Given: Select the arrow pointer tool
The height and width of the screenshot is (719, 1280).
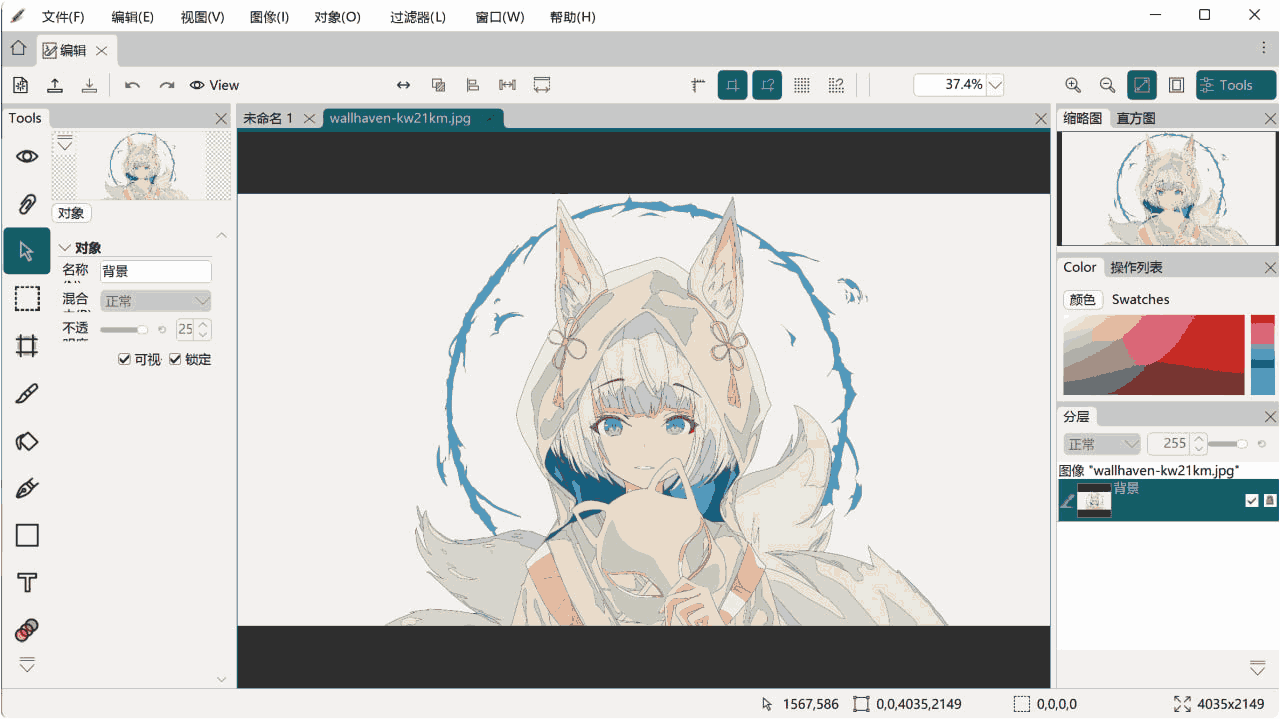Looking at the screenshot, I should pos(27,251).
